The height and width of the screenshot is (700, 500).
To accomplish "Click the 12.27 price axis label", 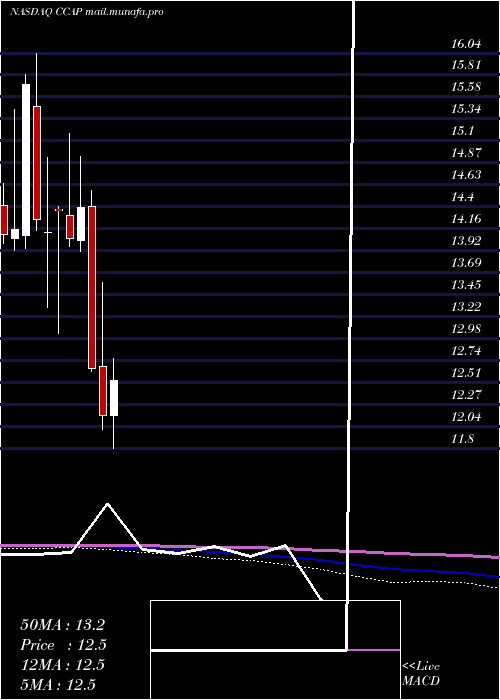I will 466,395.
